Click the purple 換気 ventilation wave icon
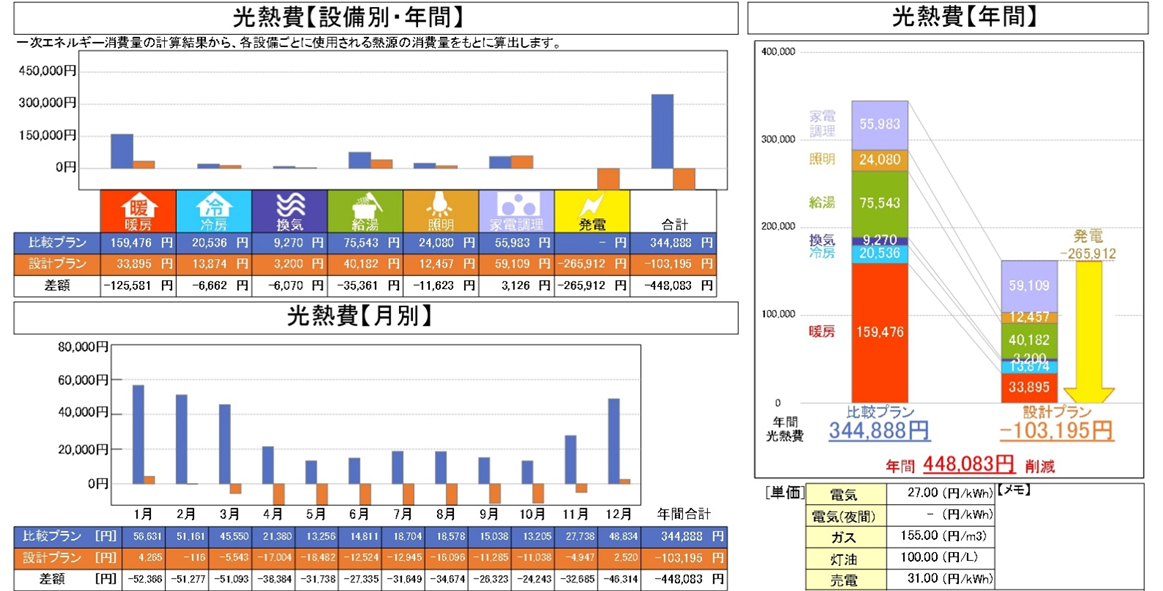This screenshot has width=1163, height=591. pyautogui.click(x=289, y=210)
